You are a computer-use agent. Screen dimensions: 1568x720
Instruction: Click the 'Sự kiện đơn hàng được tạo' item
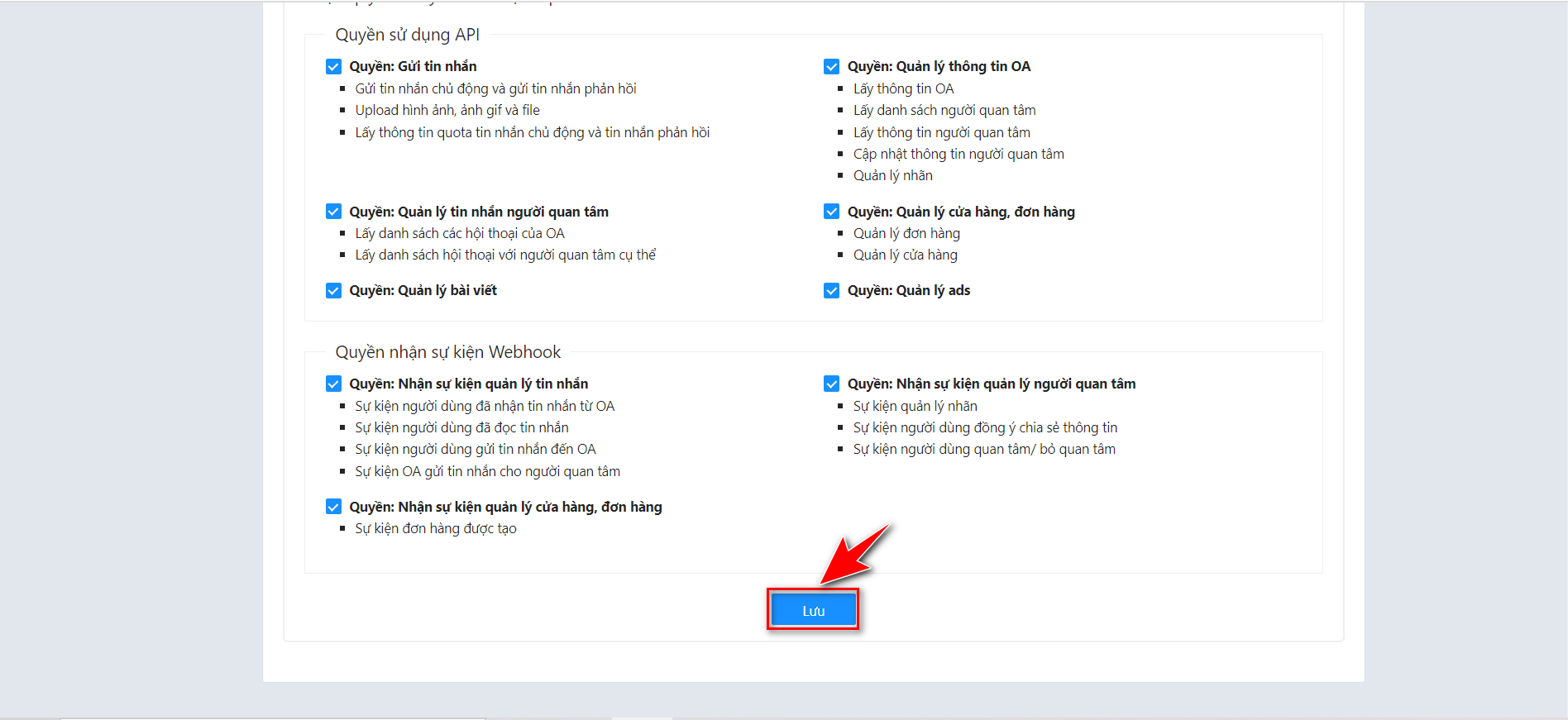click(436, 528)
